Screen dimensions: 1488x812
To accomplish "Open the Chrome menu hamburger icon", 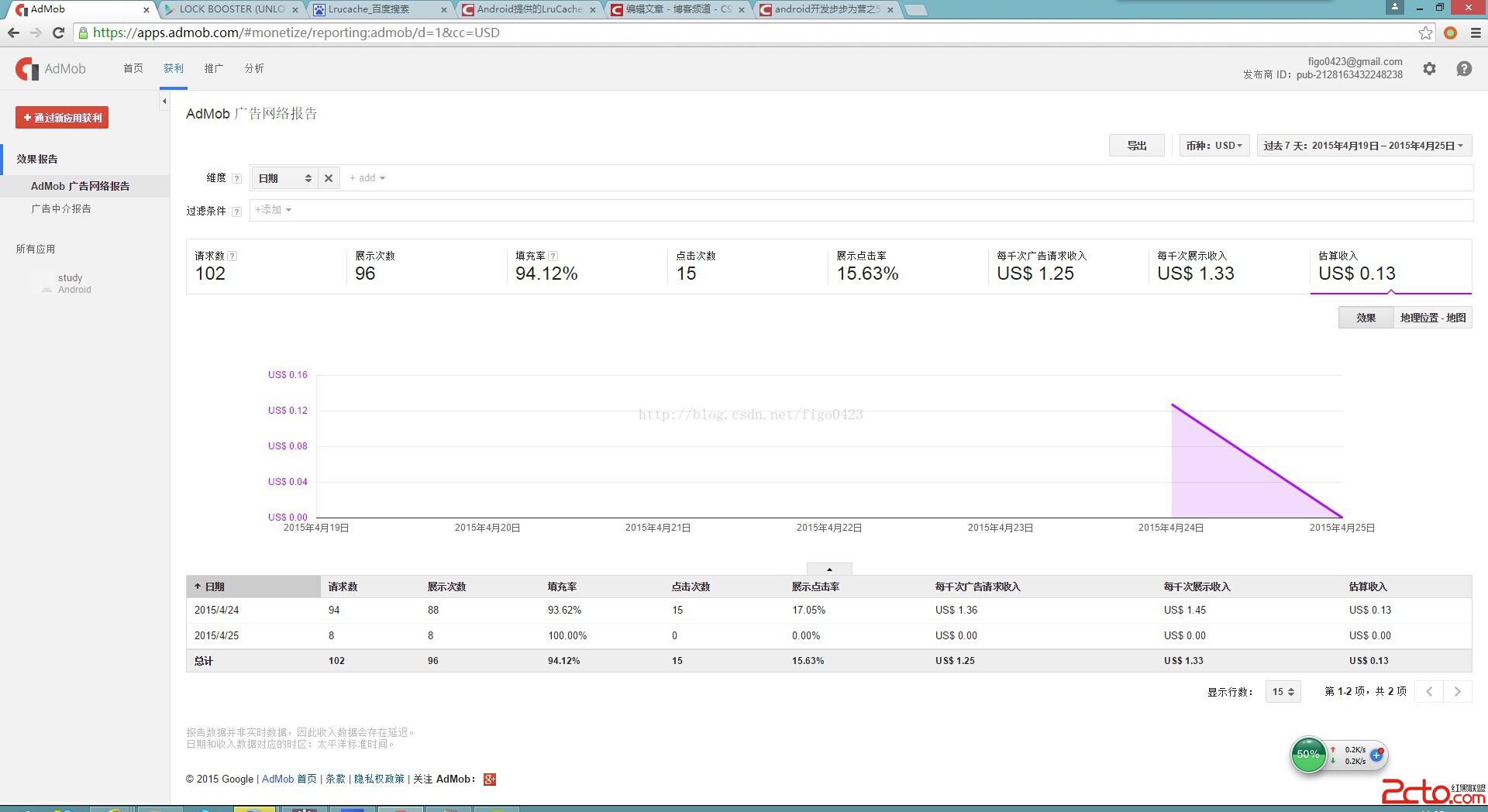I will coord(1476,33).
